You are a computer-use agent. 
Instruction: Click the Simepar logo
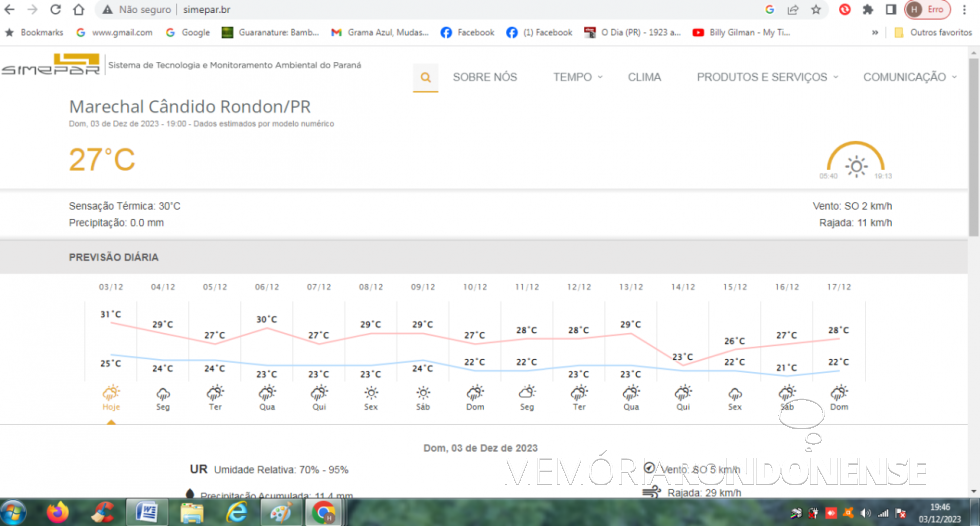click(50, 65)
